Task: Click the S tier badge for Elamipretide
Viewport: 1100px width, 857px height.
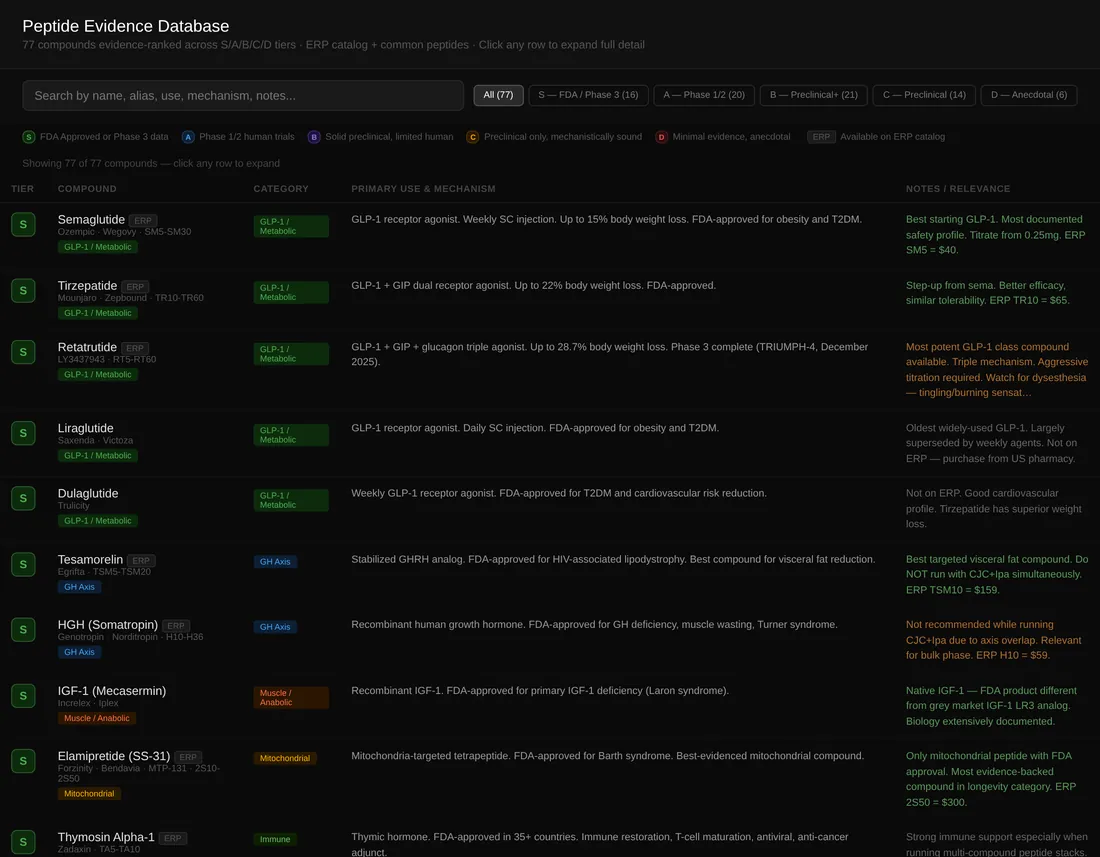Action: point(23,761)
